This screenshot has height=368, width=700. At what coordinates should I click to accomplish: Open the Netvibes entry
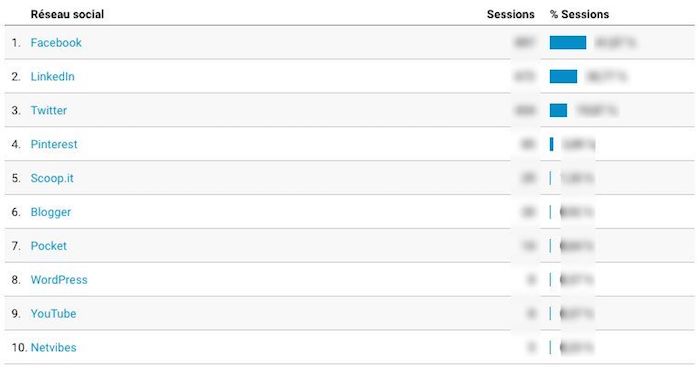click(53, 347)
